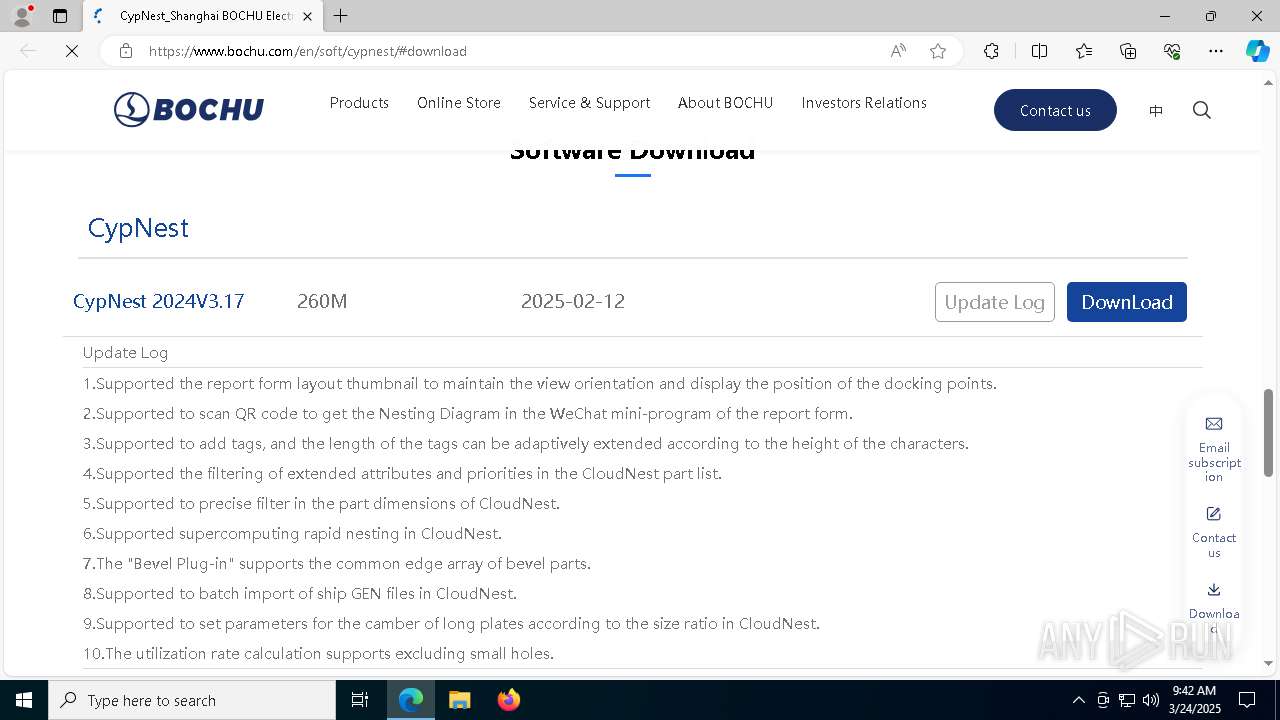Click the Contact us button

click(1055, 110)
